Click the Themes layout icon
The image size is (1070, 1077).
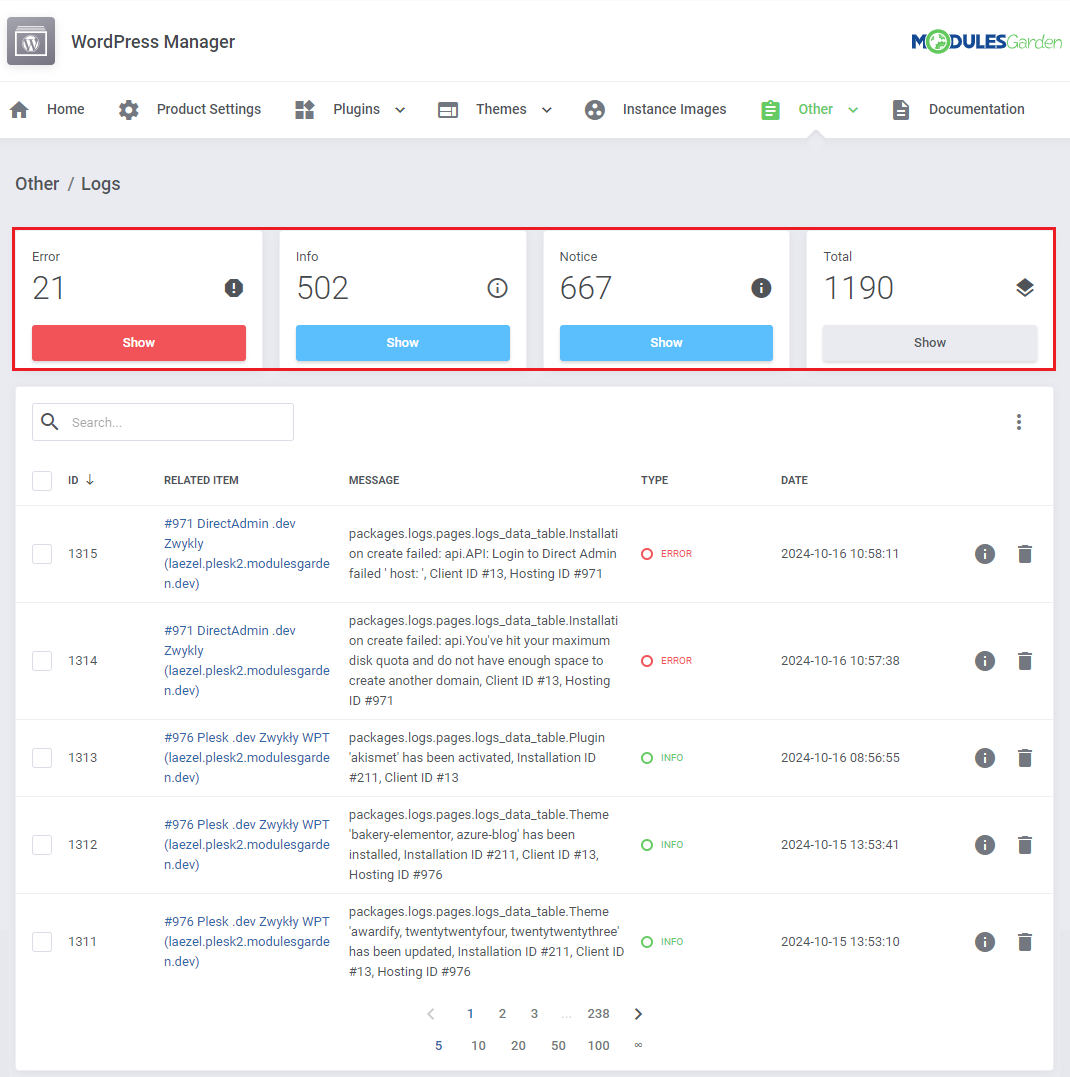pyautogui.click(x=448, y=109)
